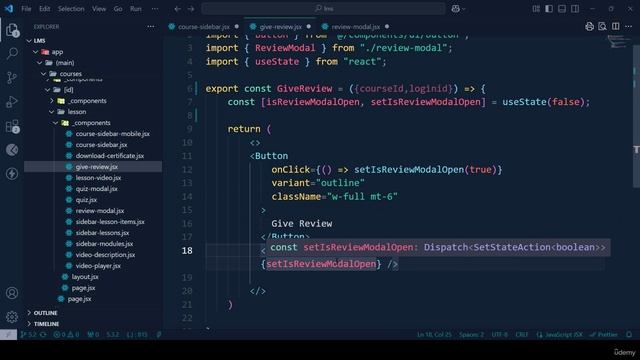Open sidebar-modules.jsx file
This screenshot has width=640, height=360.
pyautogui.click(x=104, y=244)
